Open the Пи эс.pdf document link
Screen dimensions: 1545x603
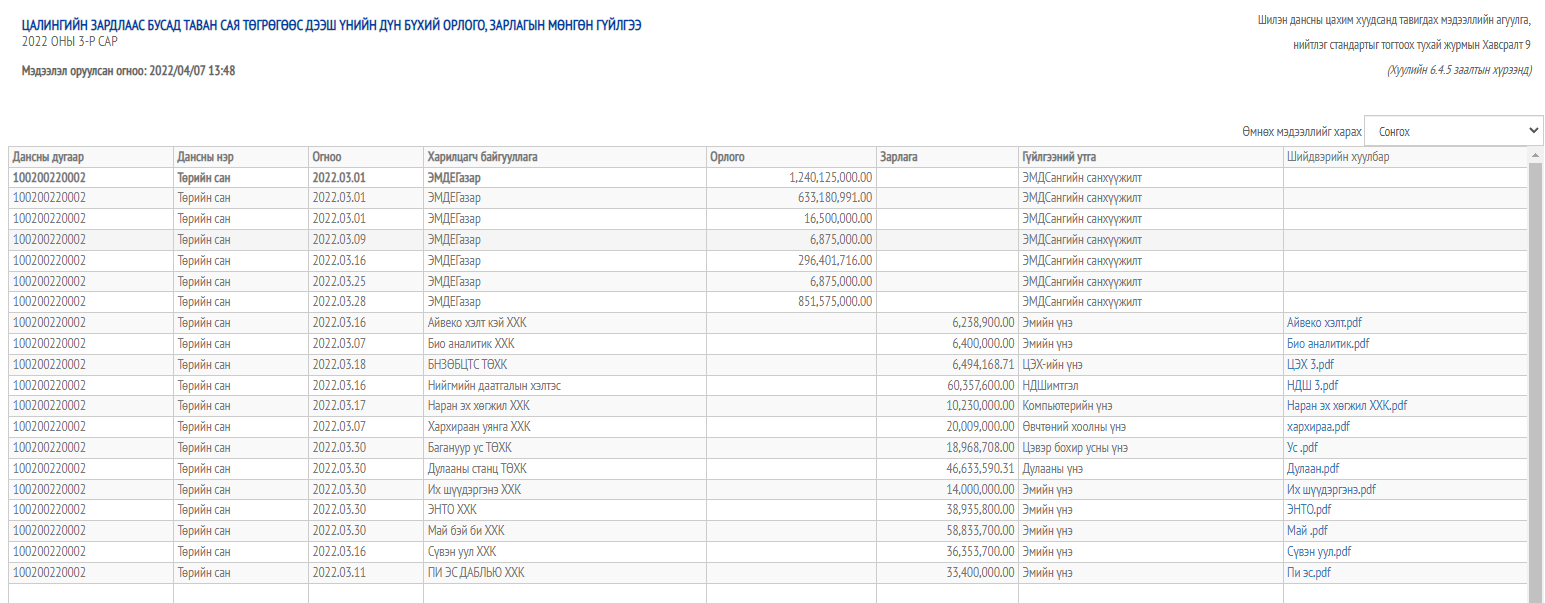coord(1309,573)
